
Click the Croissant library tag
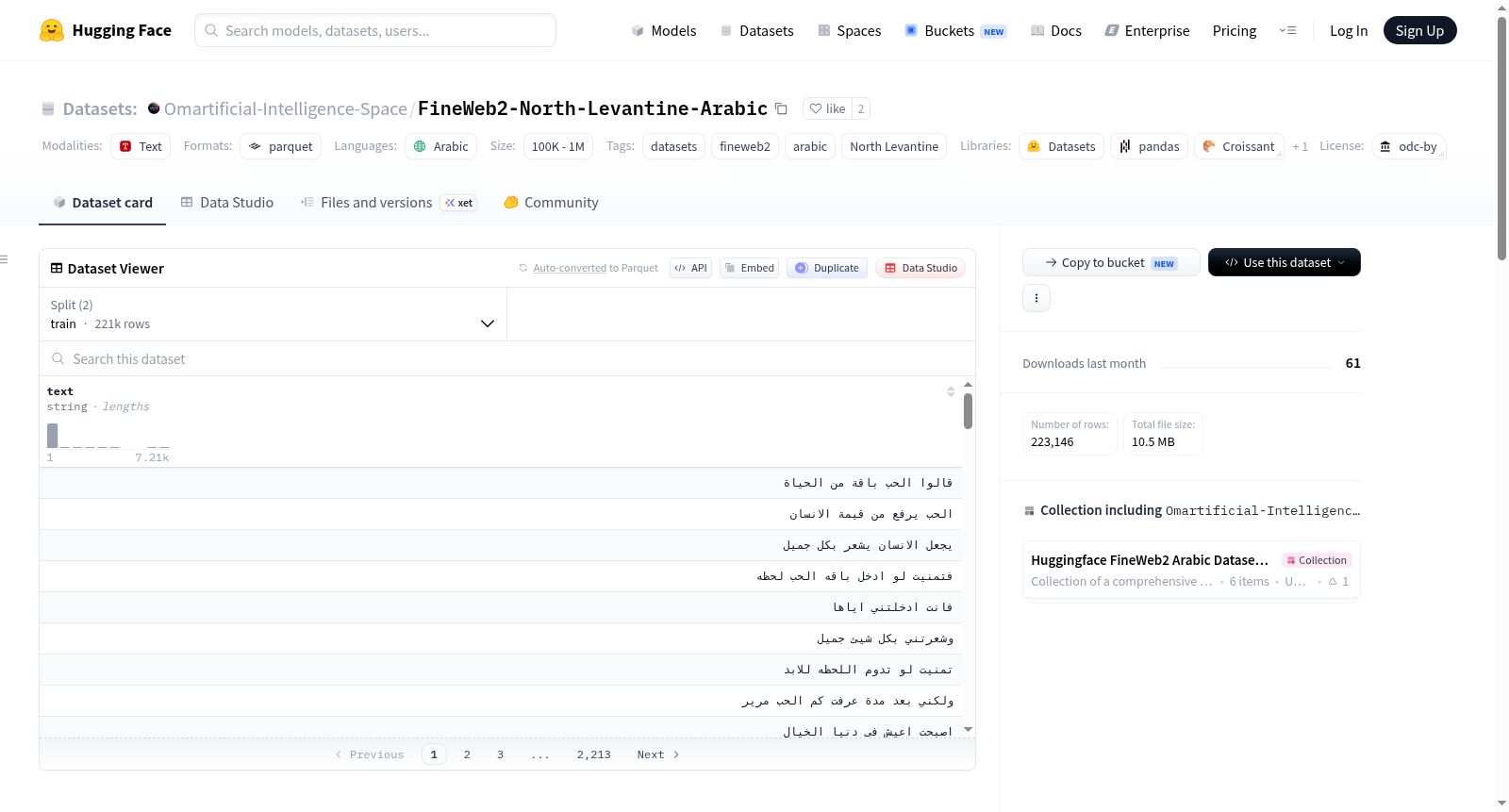1239,146
